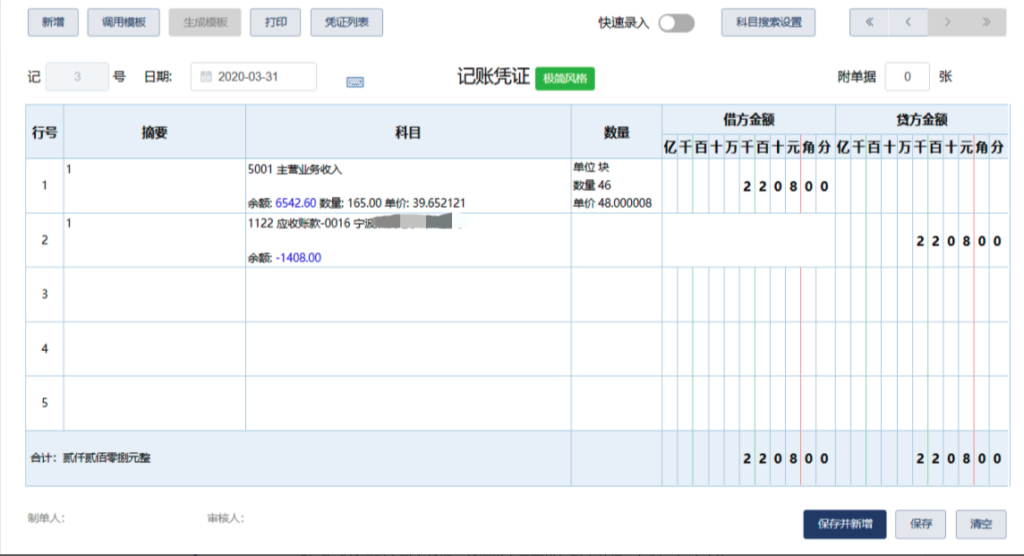Screen dimensions: 1024x556
Task: Jump to first voucher double-arrow icon
Action: pyautogui.click(x=869, y=22)
